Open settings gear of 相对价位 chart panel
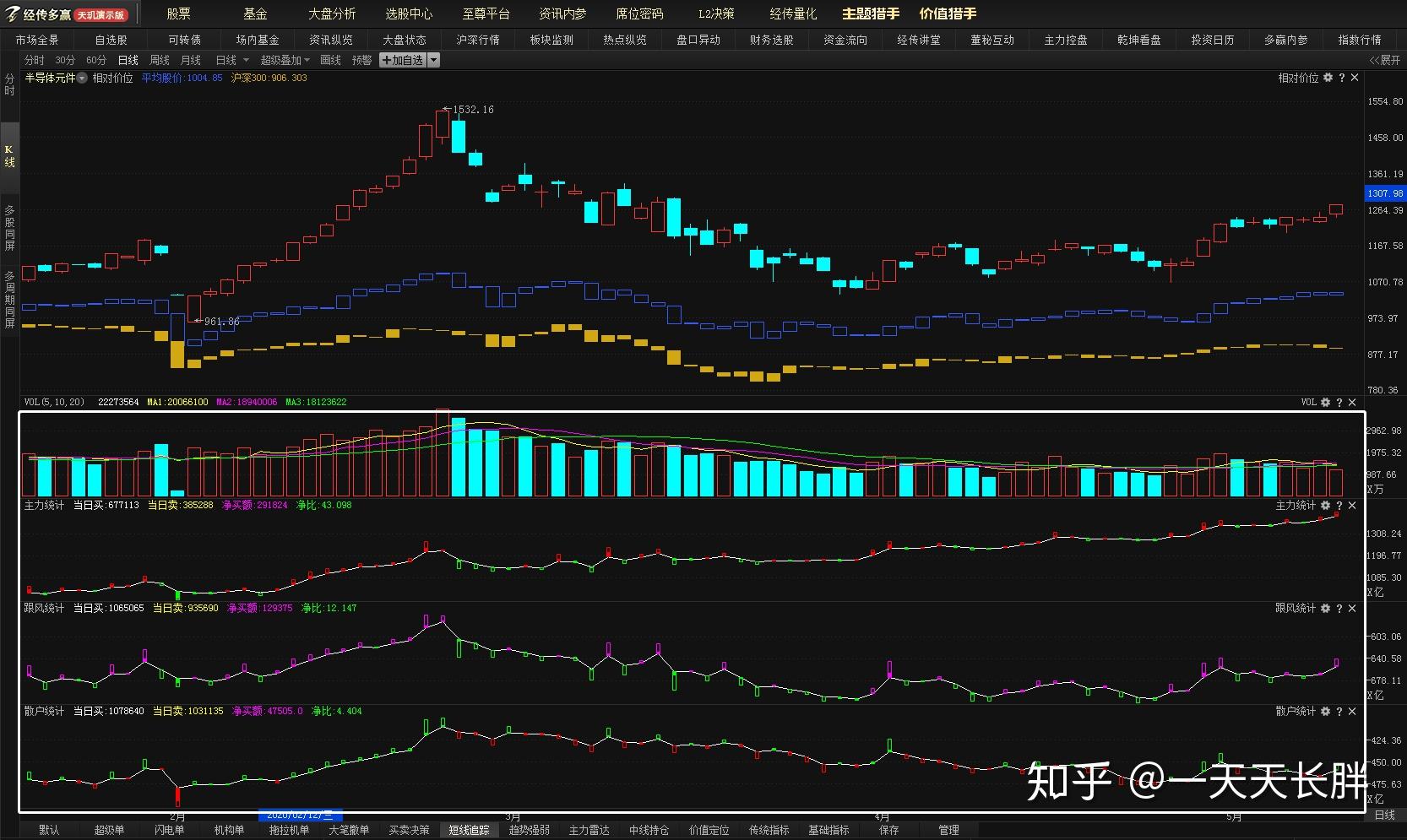 [1328, 78]
